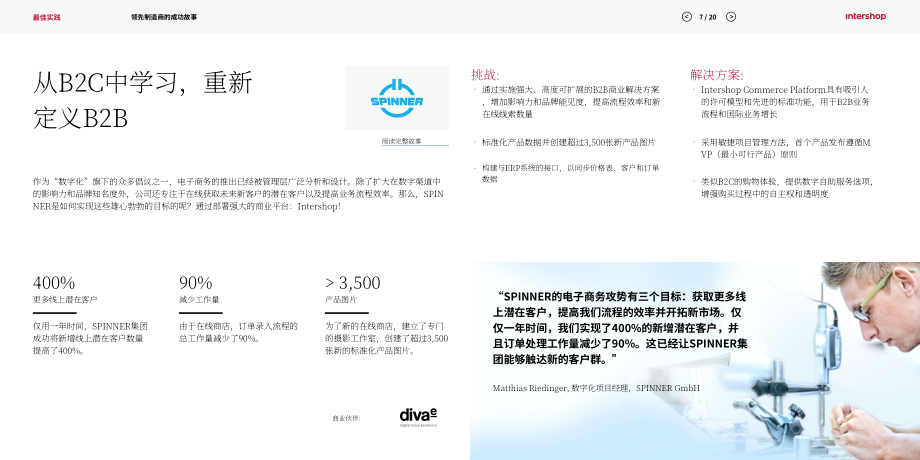Click the paragraph starting 为了新的在线商店
This screenshot has width=920, height=460.
[387, 339]
